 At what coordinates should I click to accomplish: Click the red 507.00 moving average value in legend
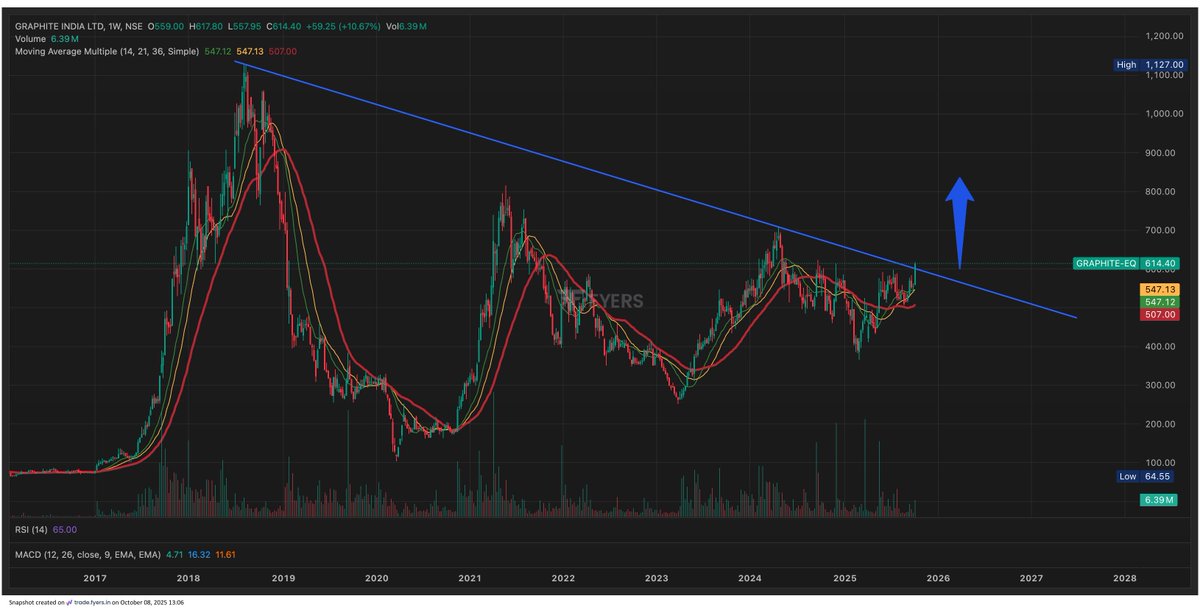pyautogui.click(x=282, y=52)
